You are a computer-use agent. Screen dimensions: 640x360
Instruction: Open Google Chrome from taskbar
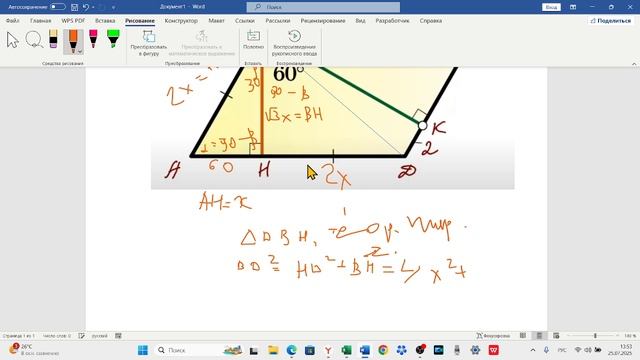pos(383,350)
